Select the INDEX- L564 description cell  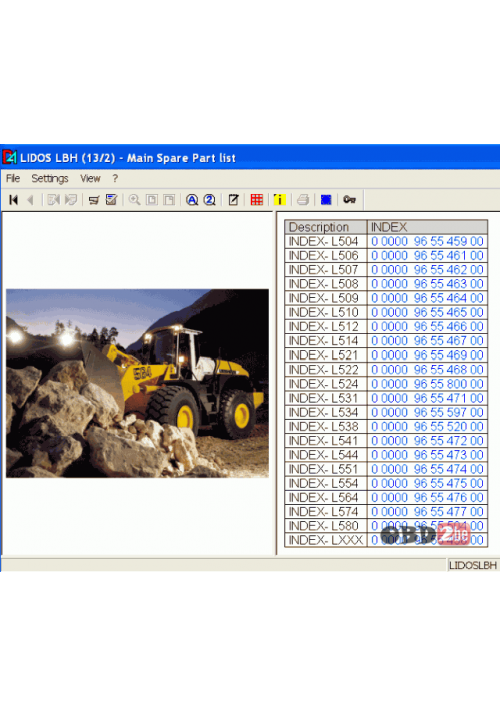point(326,497)
